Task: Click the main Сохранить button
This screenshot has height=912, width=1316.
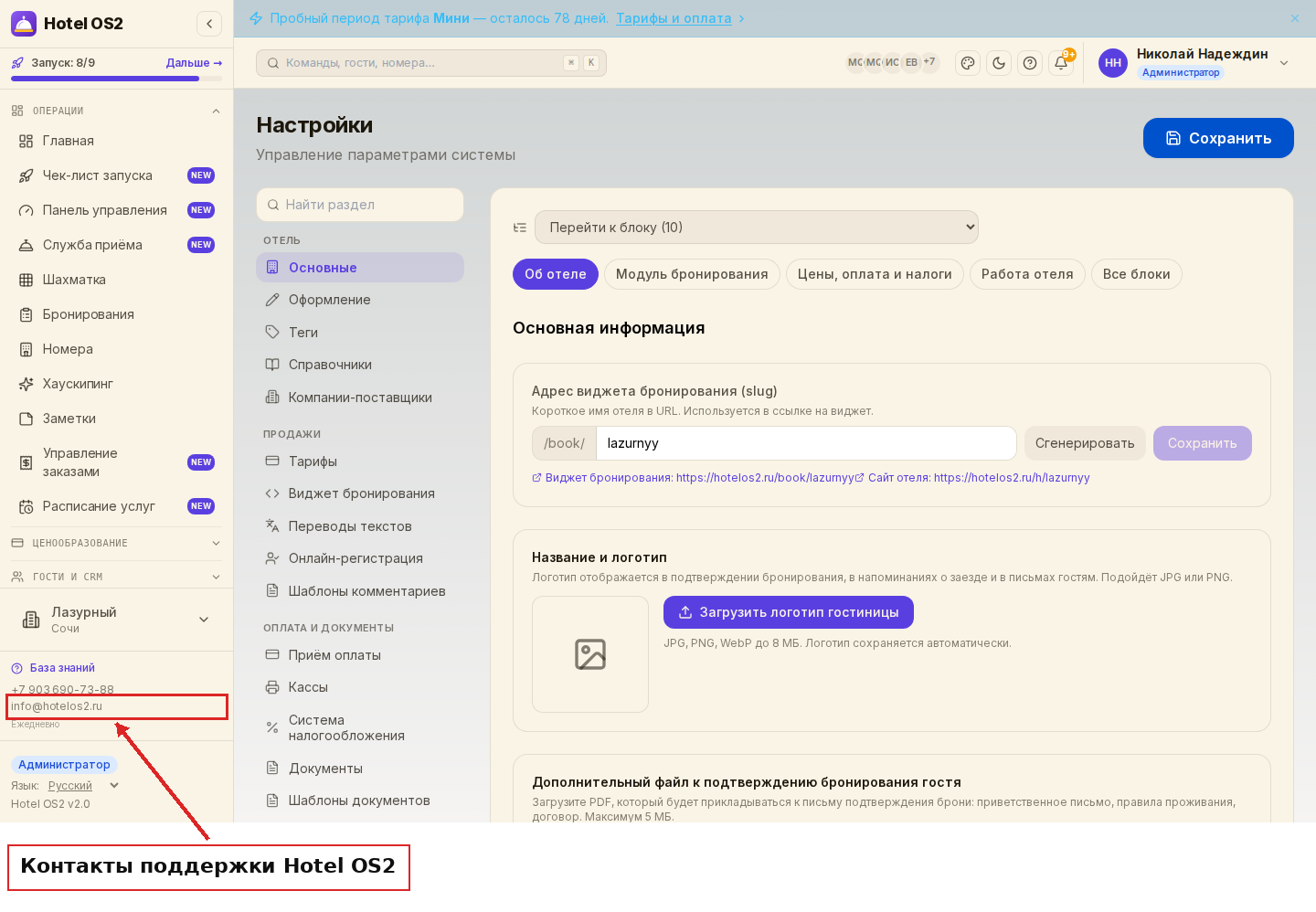Action: click(x=1218, y=138)
